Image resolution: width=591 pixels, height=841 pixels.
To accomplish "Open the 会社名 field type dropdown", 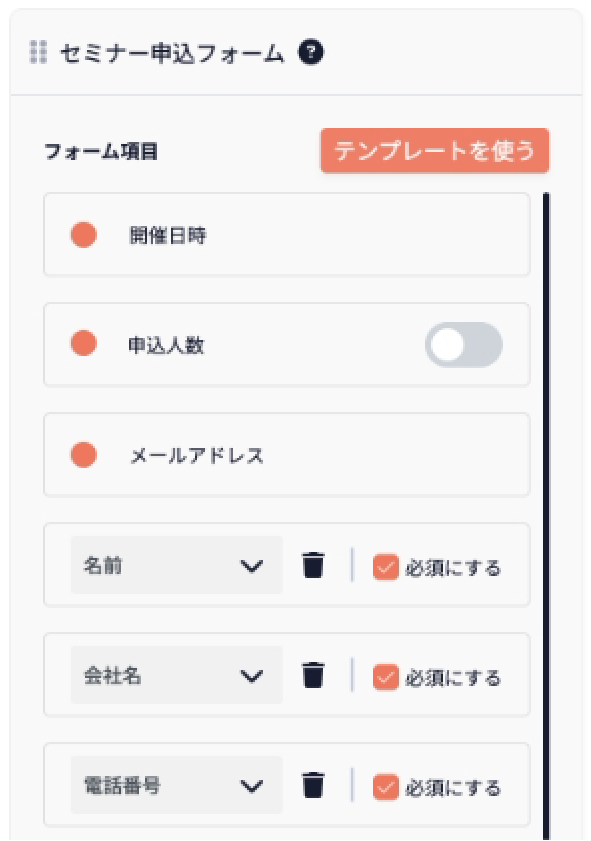I will (x=176, y=675).
